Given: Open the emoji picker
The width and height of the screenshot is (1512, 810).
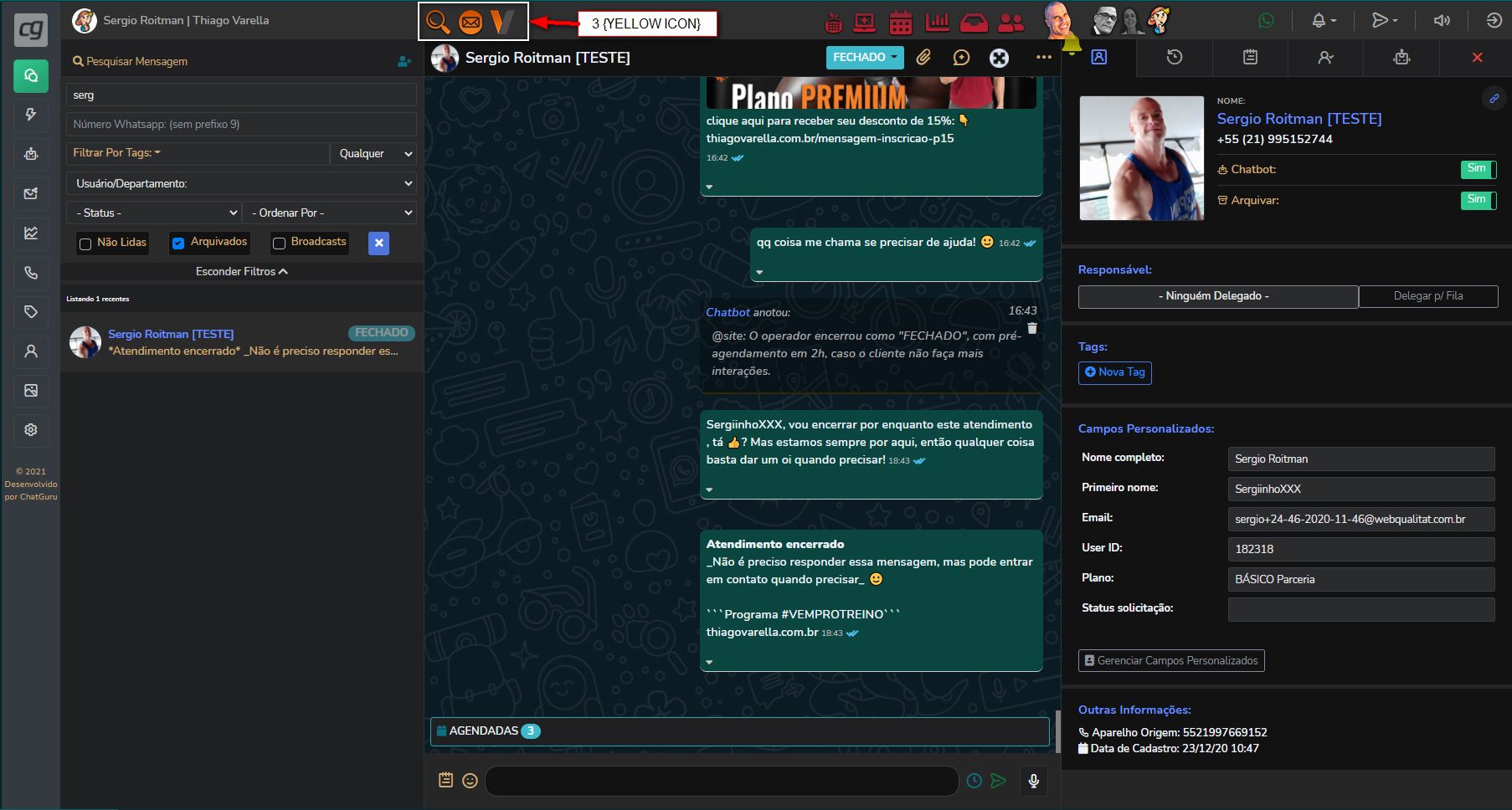Looking at the screenshot, I should [x=471, y=781].
